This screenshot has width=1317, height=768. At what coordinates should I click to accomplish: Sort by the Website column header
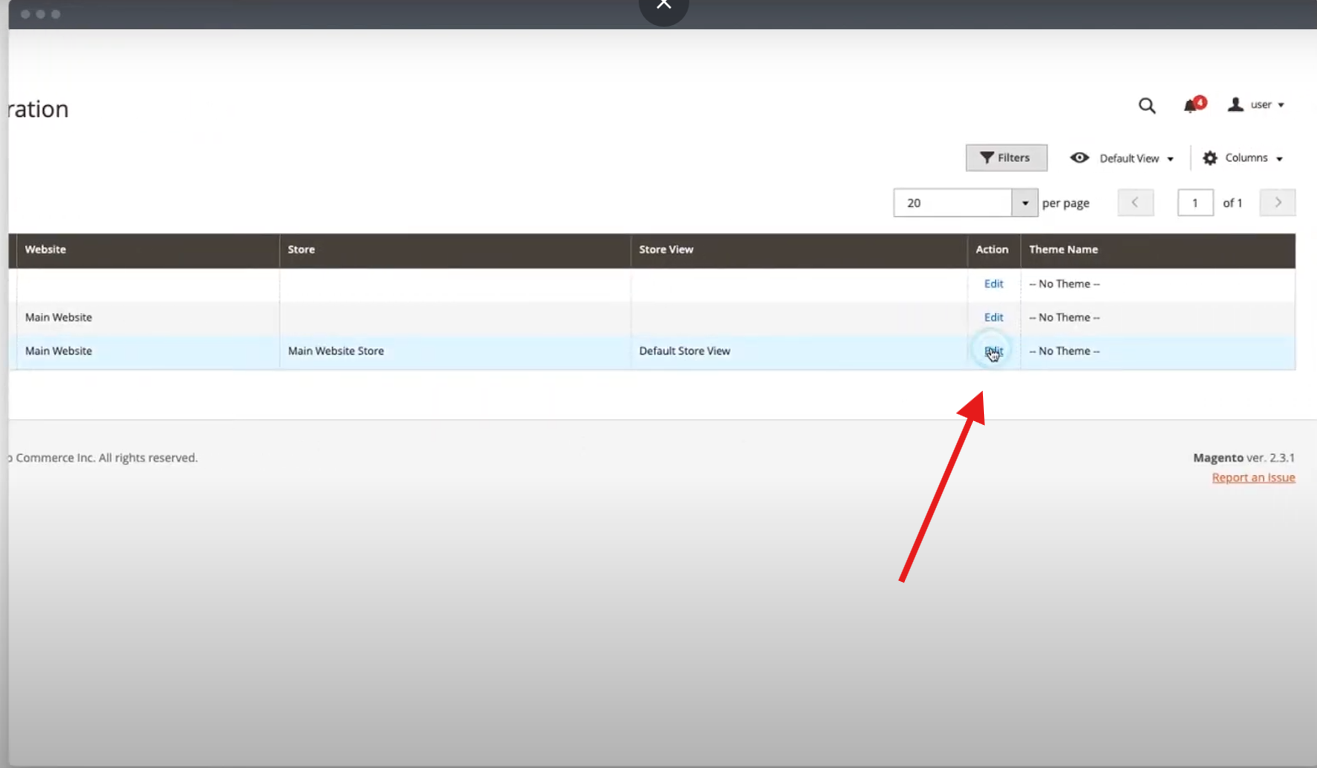point(46,250)
